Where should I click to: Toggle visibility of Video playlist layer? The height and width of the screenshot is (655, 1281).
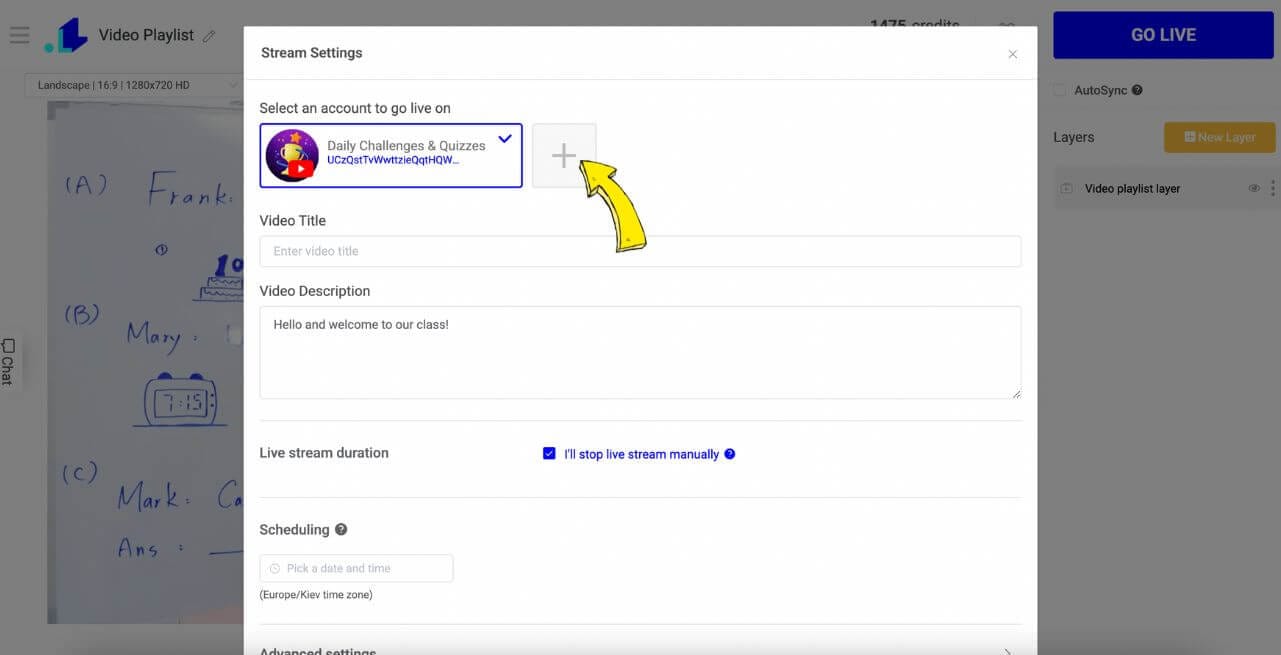[1254, 188]
